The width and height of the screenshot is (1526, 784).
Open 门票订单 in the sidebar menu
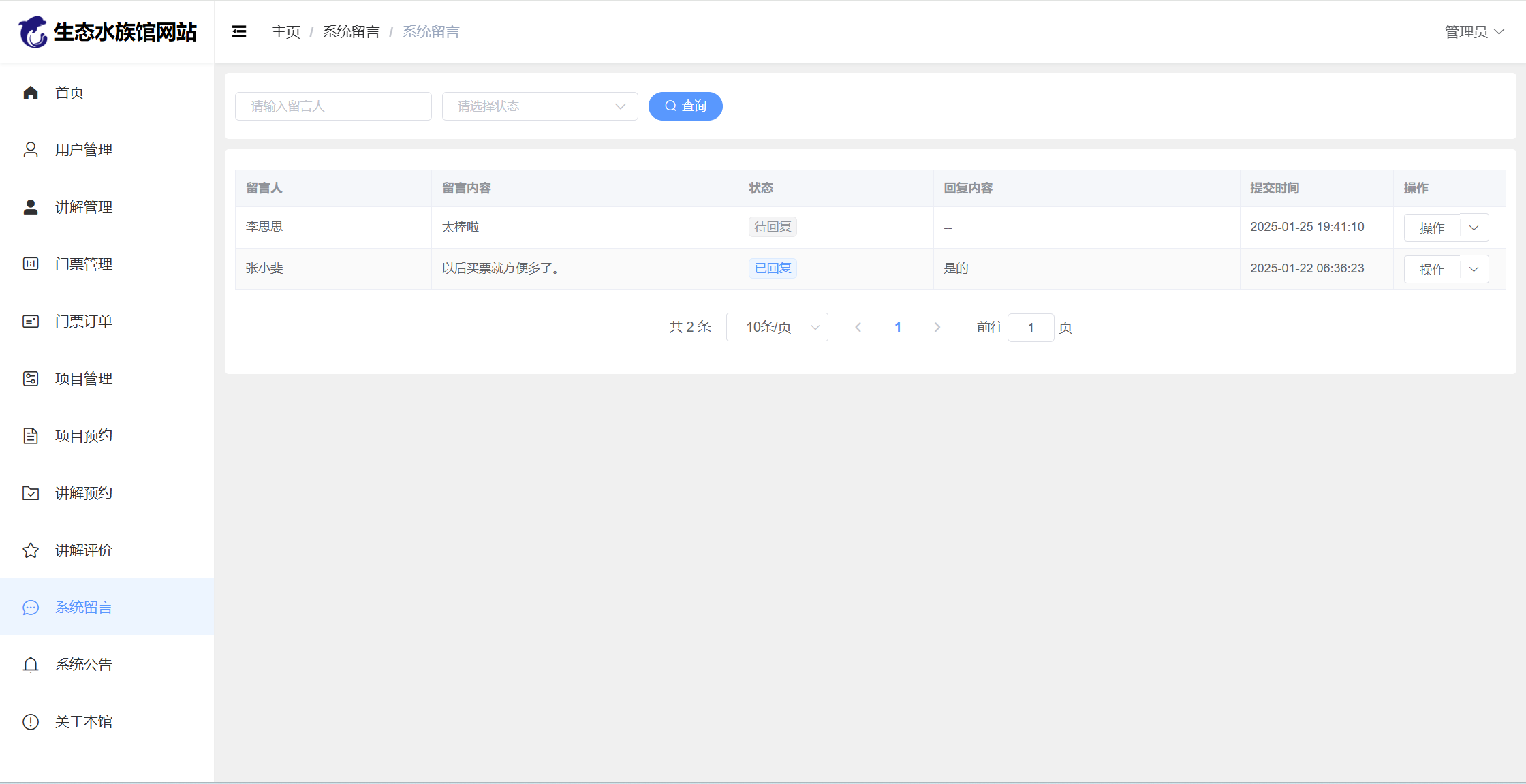coord(84,322)
